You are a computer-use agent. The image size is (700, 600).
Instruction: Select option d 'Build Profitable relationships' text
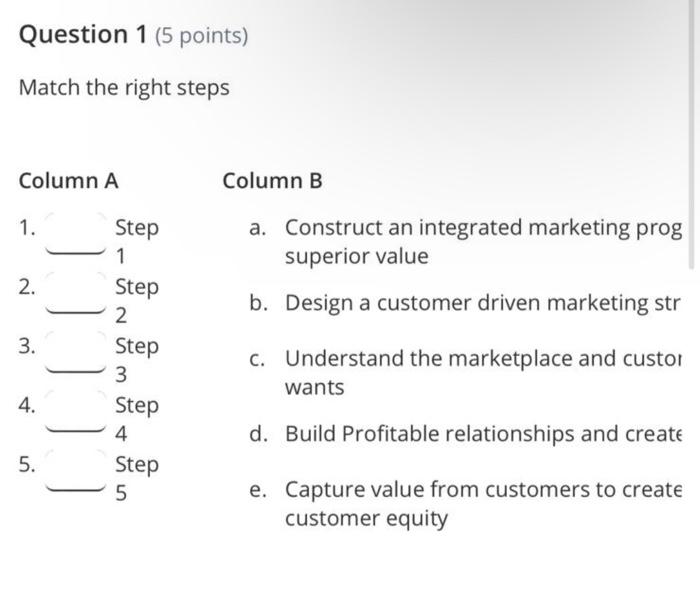(483, 434)
